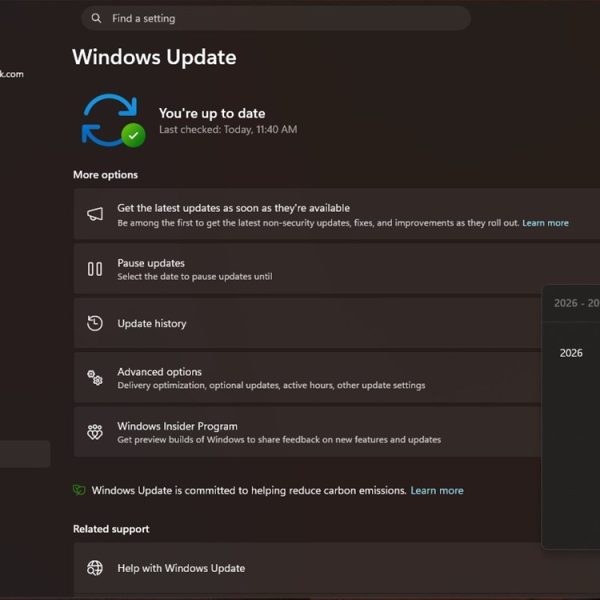
Task: Click the Select the date to pause updates text
Action: (x=195, y=276)
